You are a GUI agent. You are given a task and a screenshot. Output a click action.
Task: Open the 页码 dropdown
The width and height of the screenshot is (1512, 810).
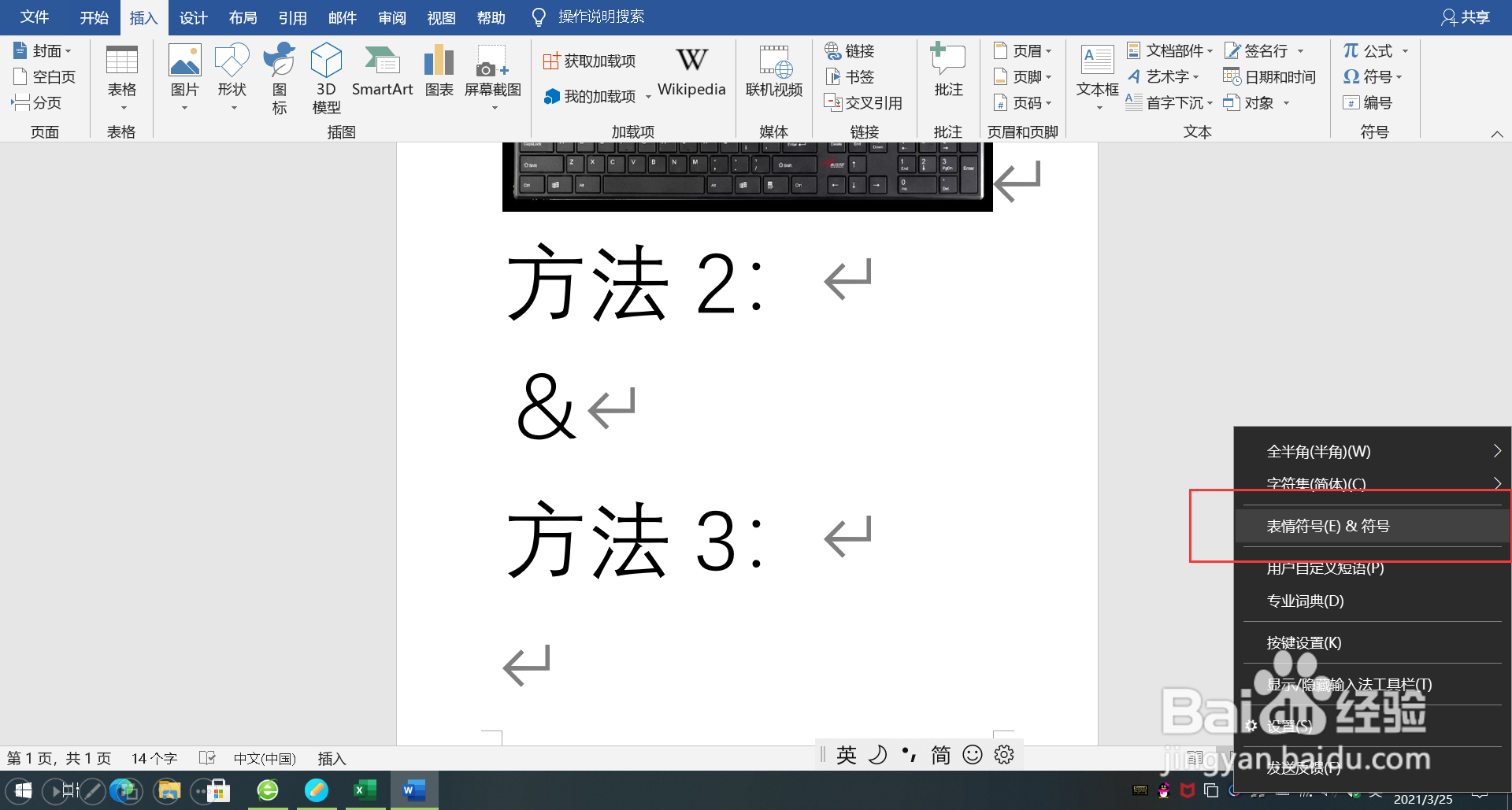(1022, 102)
